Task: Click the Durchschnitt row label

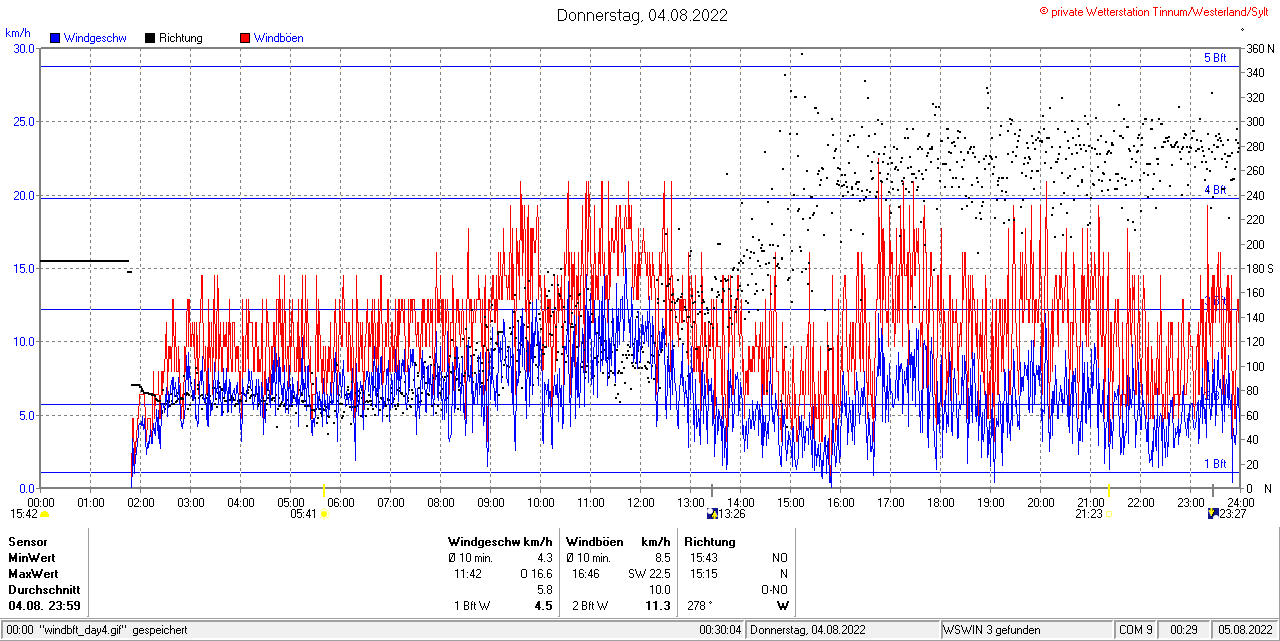Action: [x=44, y=590]
